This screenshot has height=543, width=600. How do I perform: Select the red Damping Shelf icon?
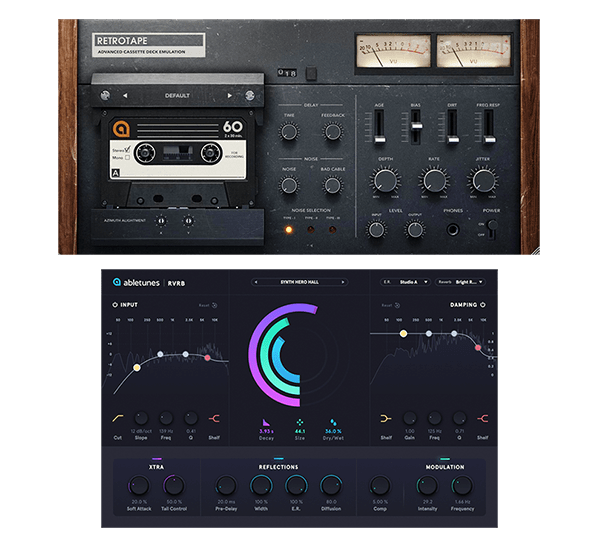click(483, 419)
